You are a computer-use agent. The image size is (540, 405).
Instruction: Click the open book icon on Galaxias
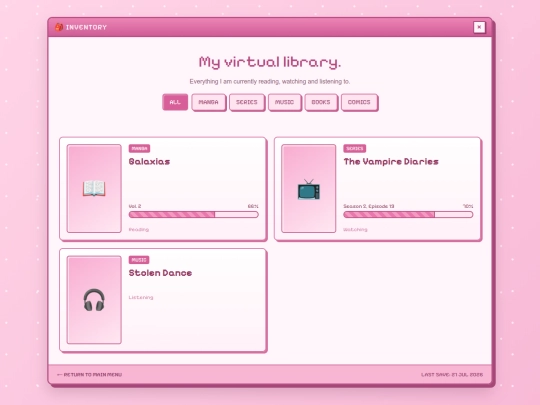94,188
